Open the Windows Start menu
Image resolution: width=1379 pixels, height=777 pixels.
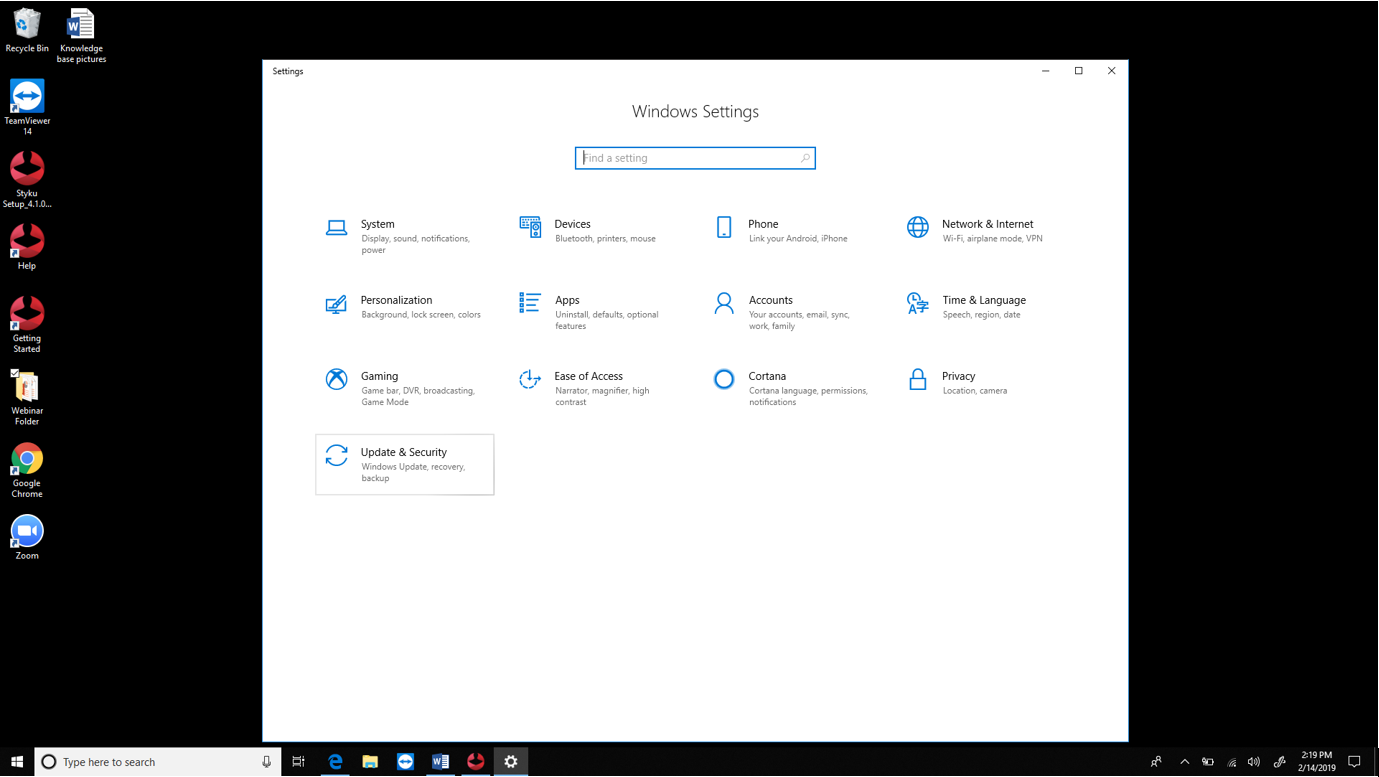coord(17,762)
